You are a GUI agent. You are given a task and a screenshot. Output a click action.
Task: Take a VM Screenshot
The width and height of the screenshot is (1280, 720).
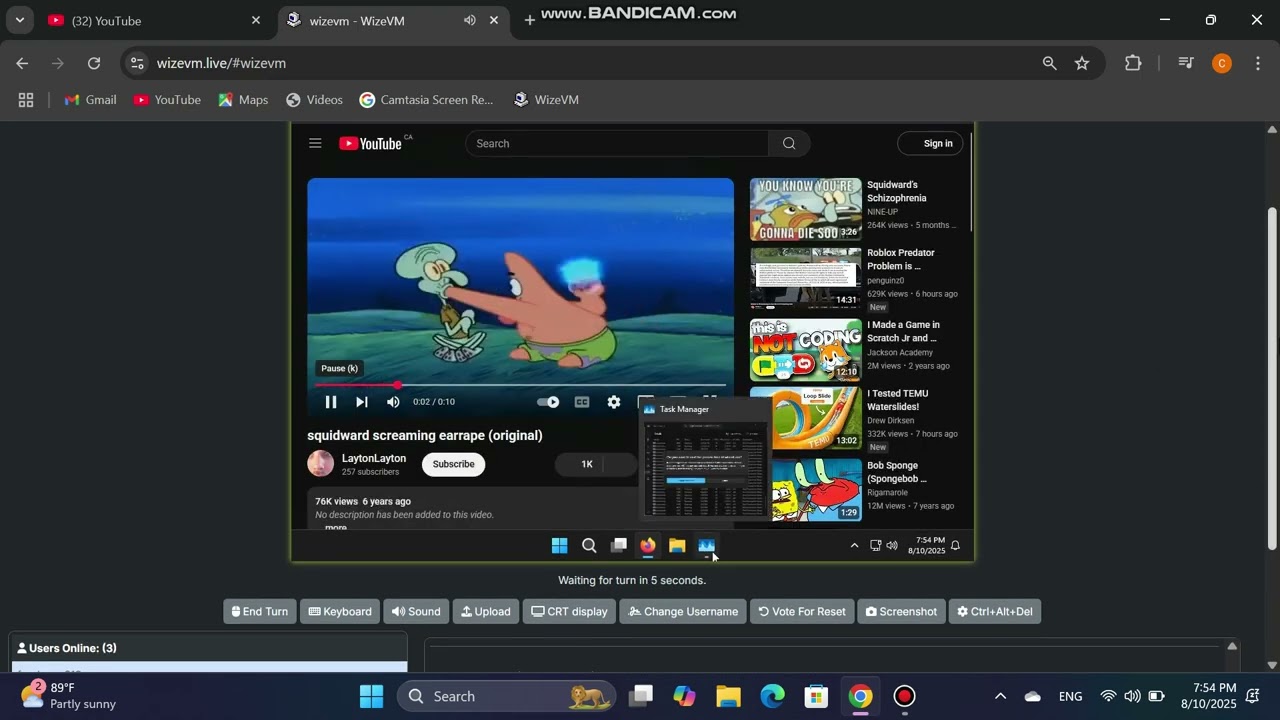tap(901, 612)
